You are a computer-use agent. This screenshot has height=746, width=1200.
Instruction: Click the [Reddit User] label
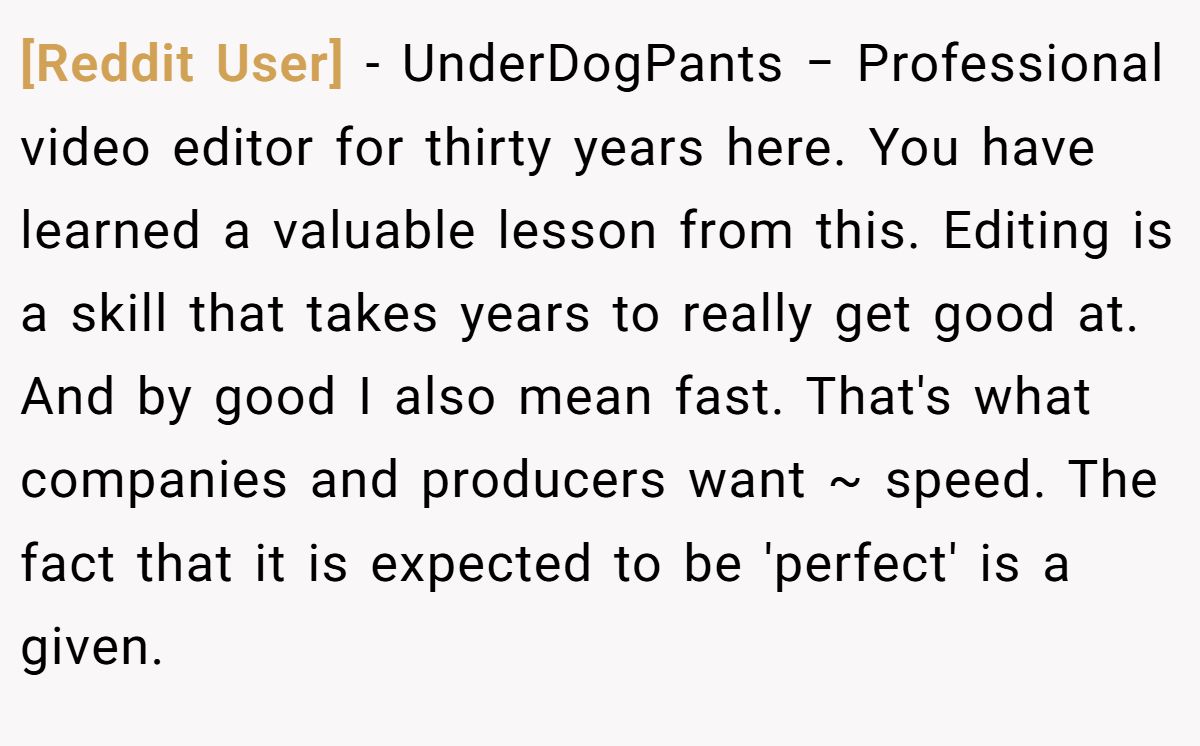click(x=181, y=65)
